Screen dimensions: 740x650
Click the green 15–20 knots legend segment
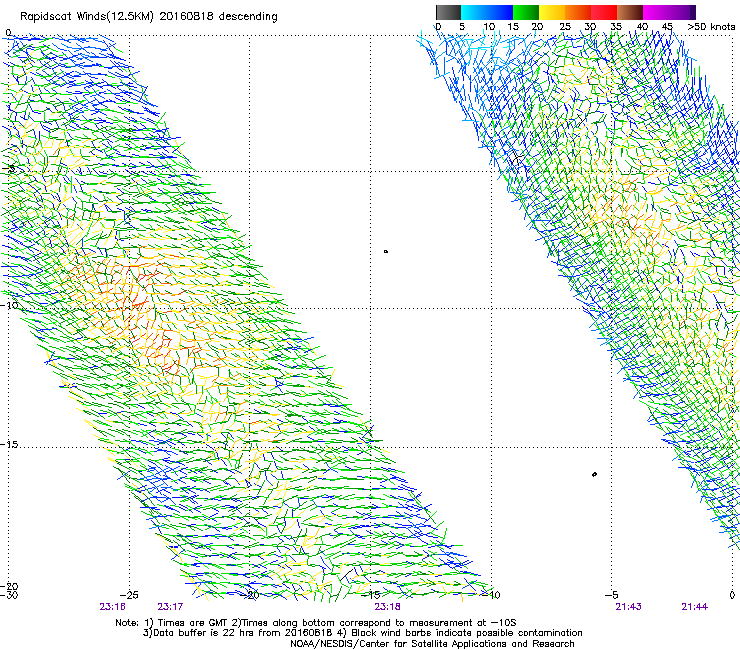(526, 12)
